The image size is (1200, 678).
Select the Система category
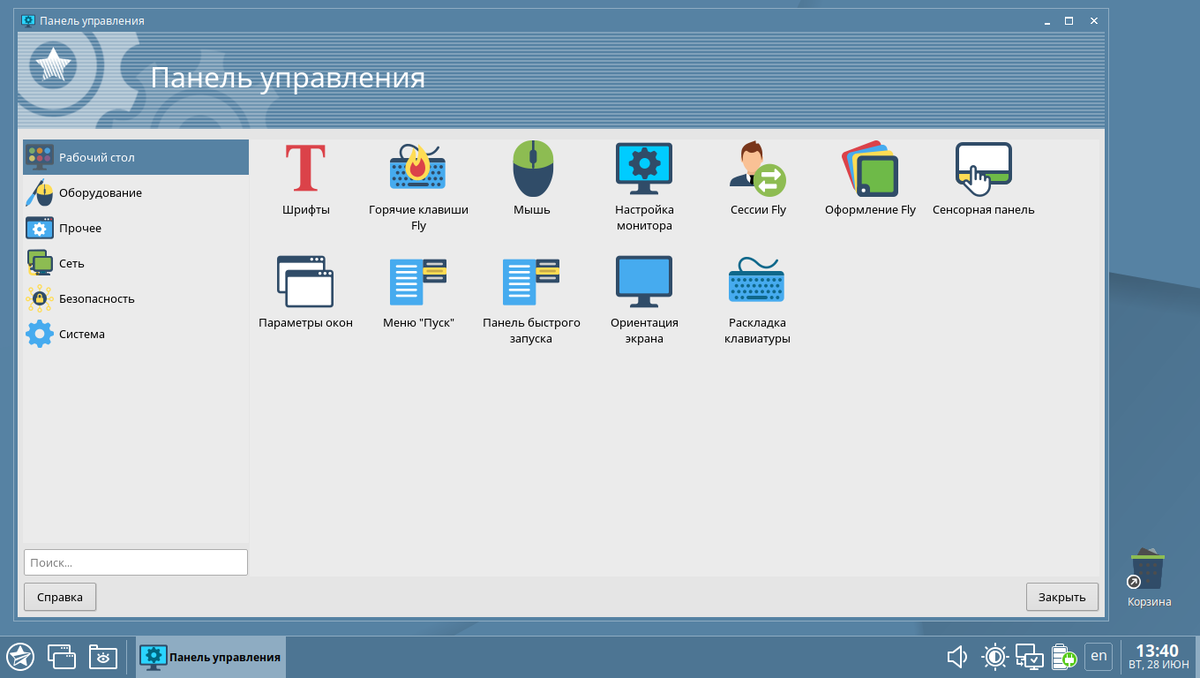tap(135, 334)
